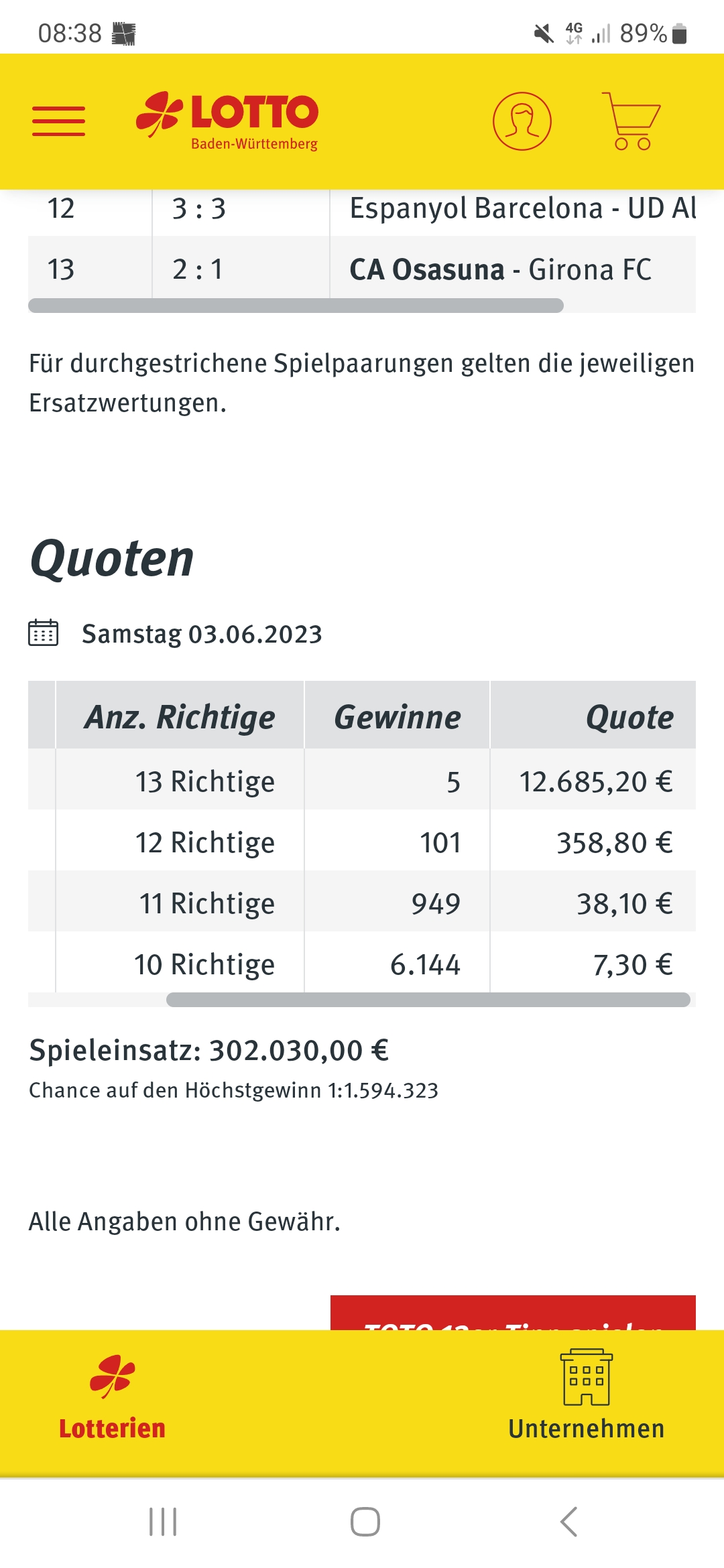
Task: Tap the red TOTO Tipp spielen button
Action: tap(513, 1313)
